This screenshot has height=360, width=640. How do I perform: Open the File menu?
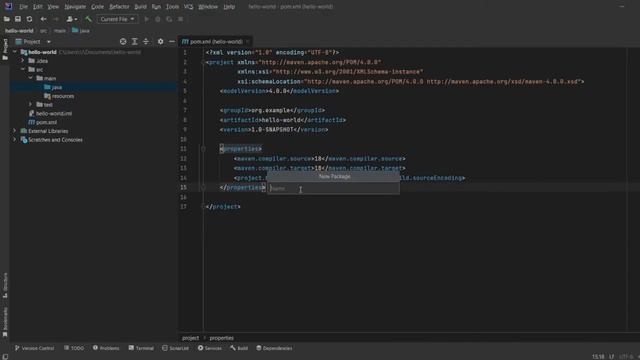24,7
